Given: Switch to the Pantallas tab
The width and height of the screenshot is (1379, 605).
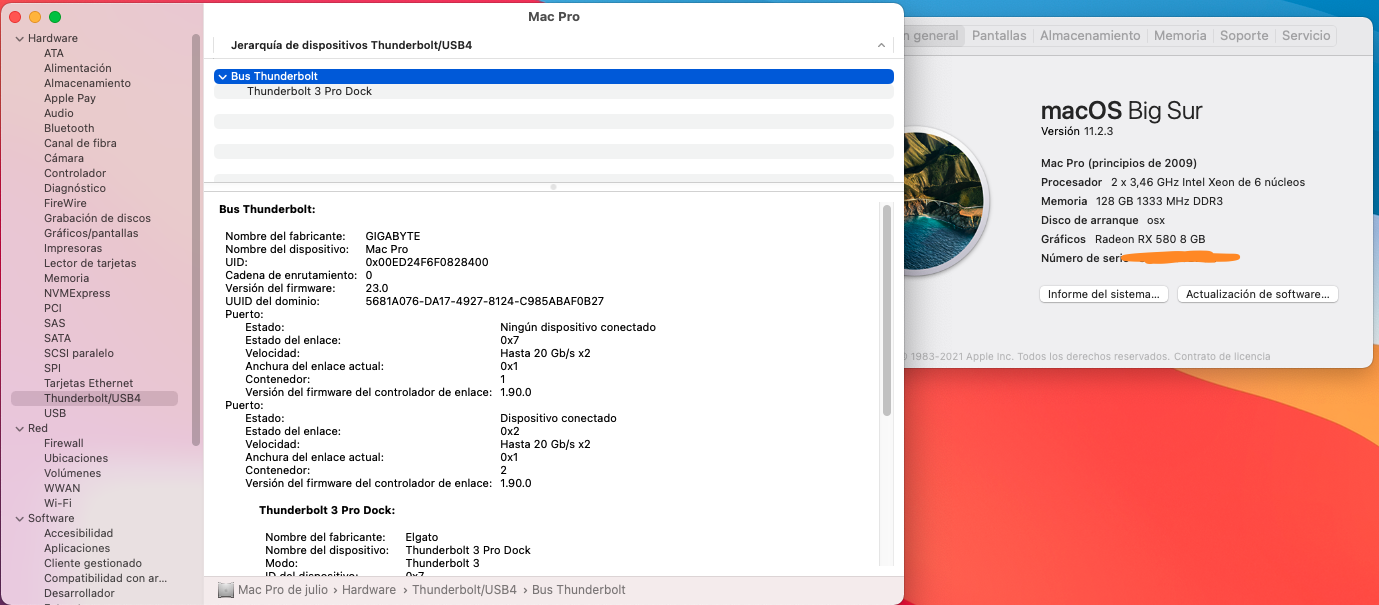Looking at the screenshot, I should tap(999, 35).
